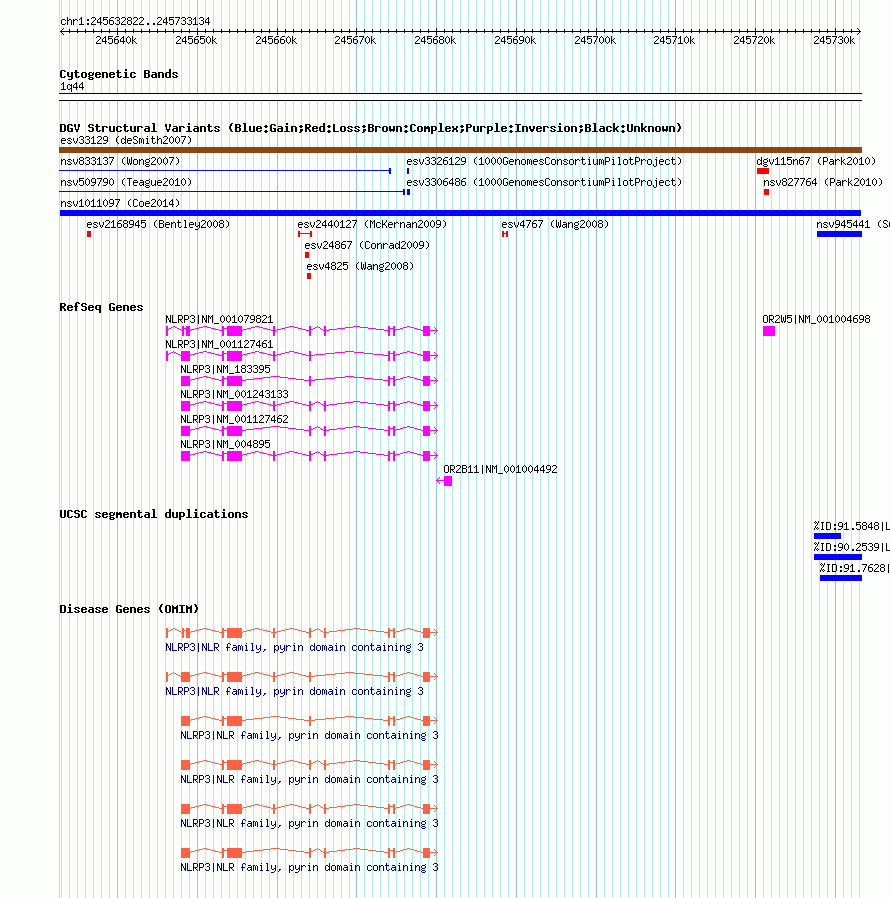Click the brown esv33129 complex variant bar
The image size is (890, 898).
click(x=460, y=150)
